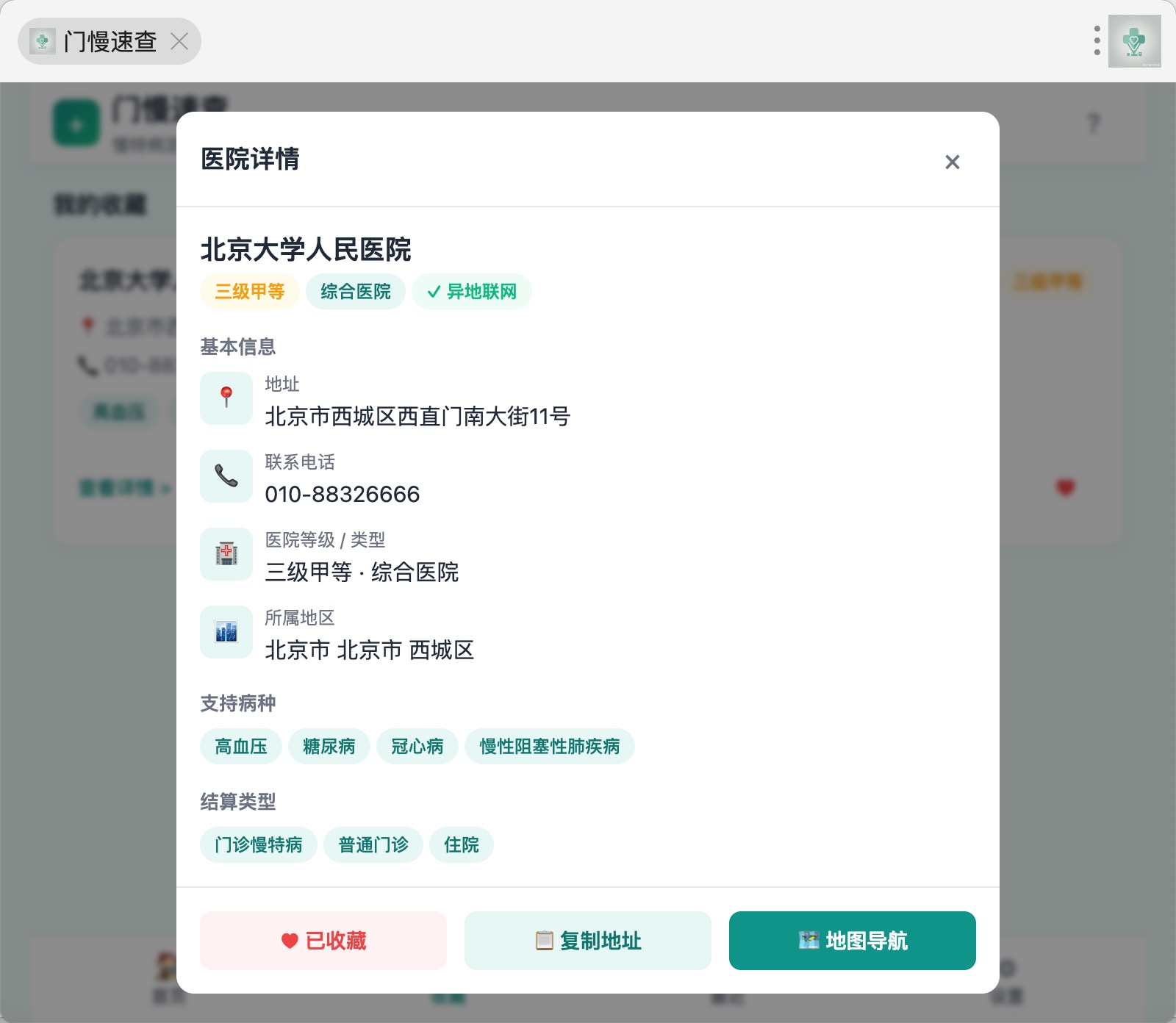Click the 糖尿病 disease tag
This screenshot has width=1176, height=1023.
pyautogui.click(x=329, y=747)
